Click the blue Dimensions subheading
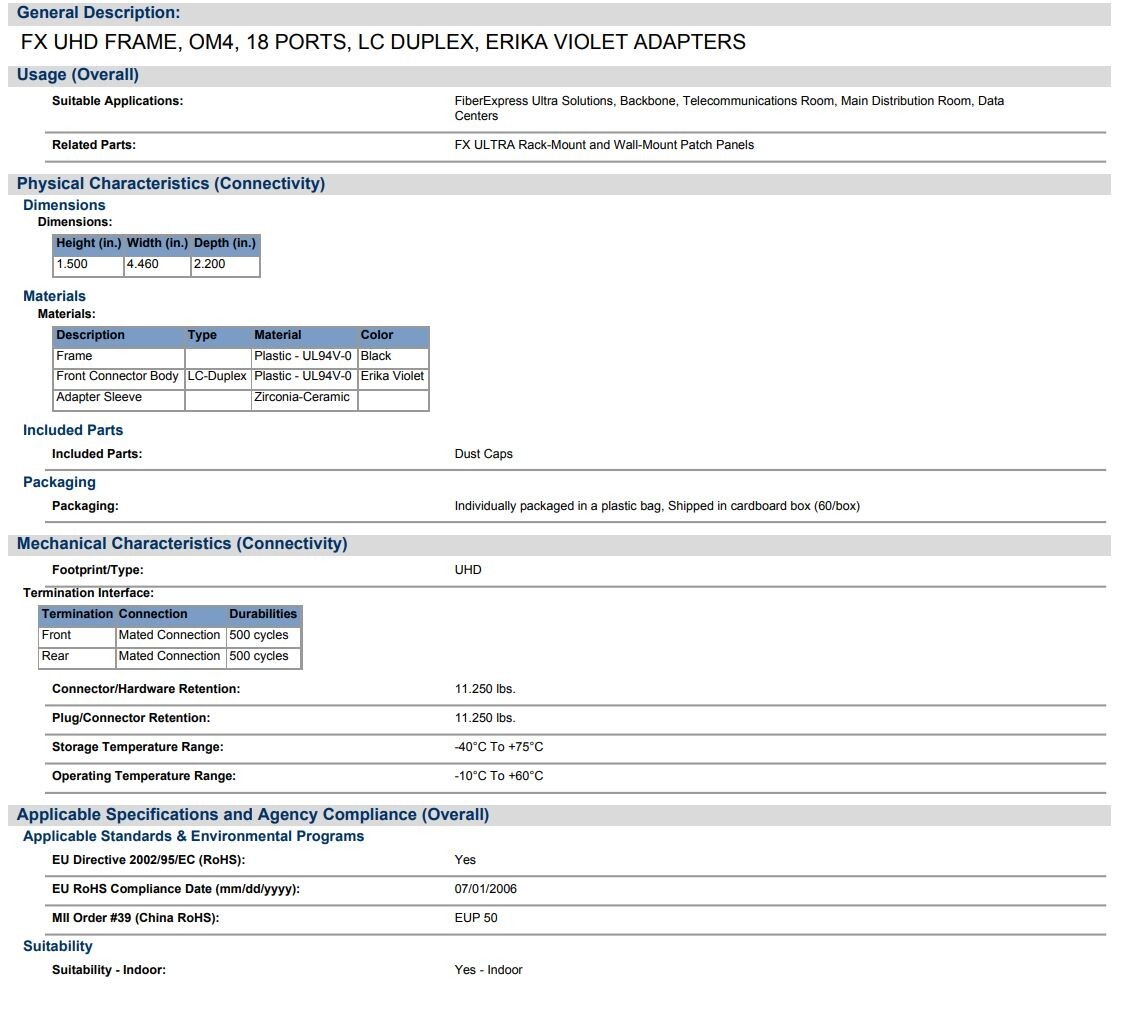The height and width of the screenshot is (1023, 1121). click(x=64, y=205)
